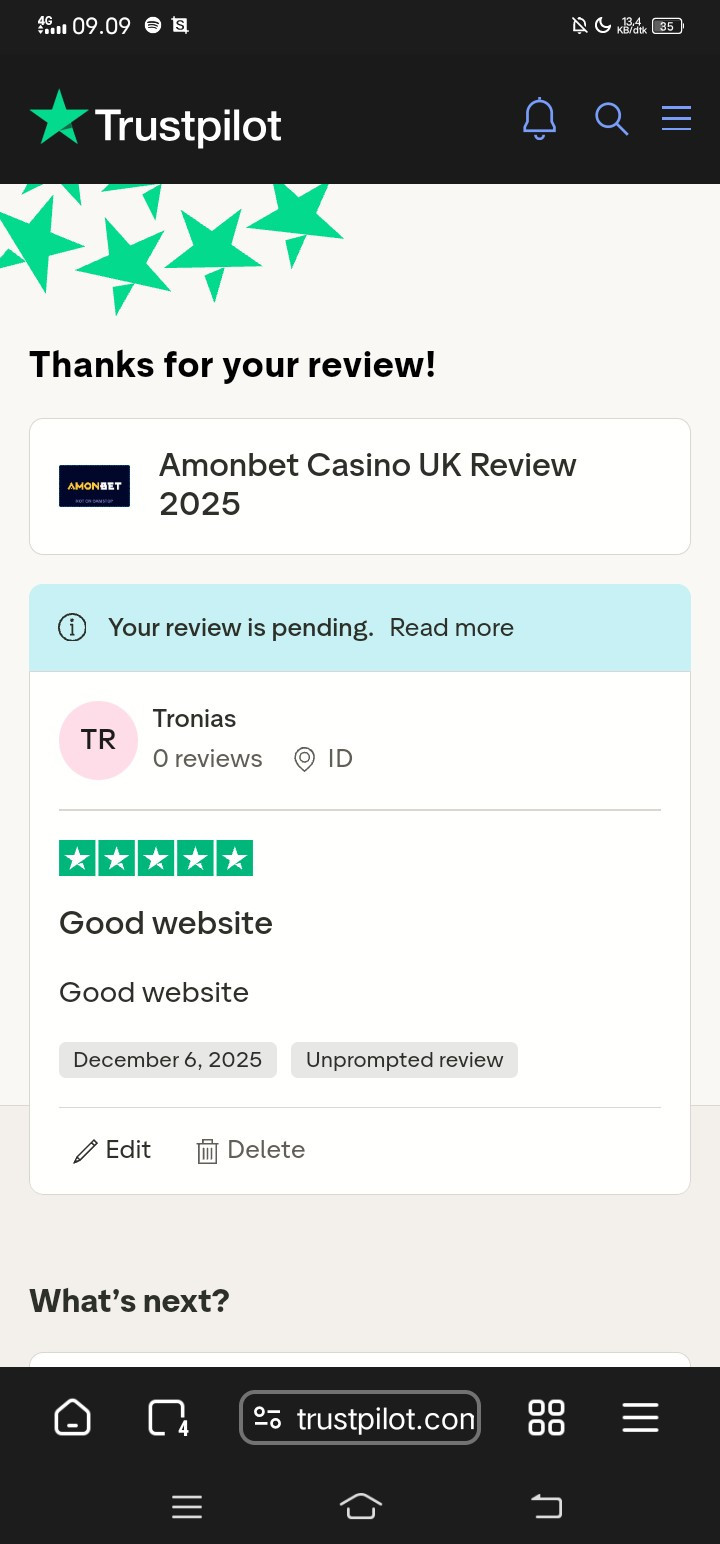Select the Unprompted review tag
The width and height of the screenshot is (720, 1544).
tap(404, 1060)
